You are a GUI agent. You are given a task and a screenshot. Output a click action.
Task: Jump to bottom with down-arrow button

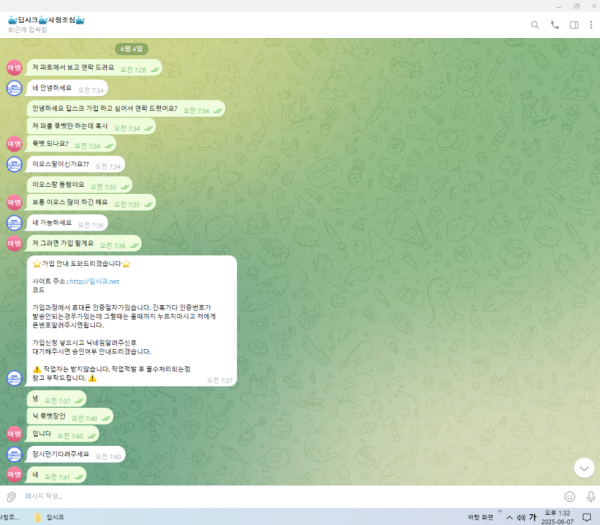[x=584, y=468]
